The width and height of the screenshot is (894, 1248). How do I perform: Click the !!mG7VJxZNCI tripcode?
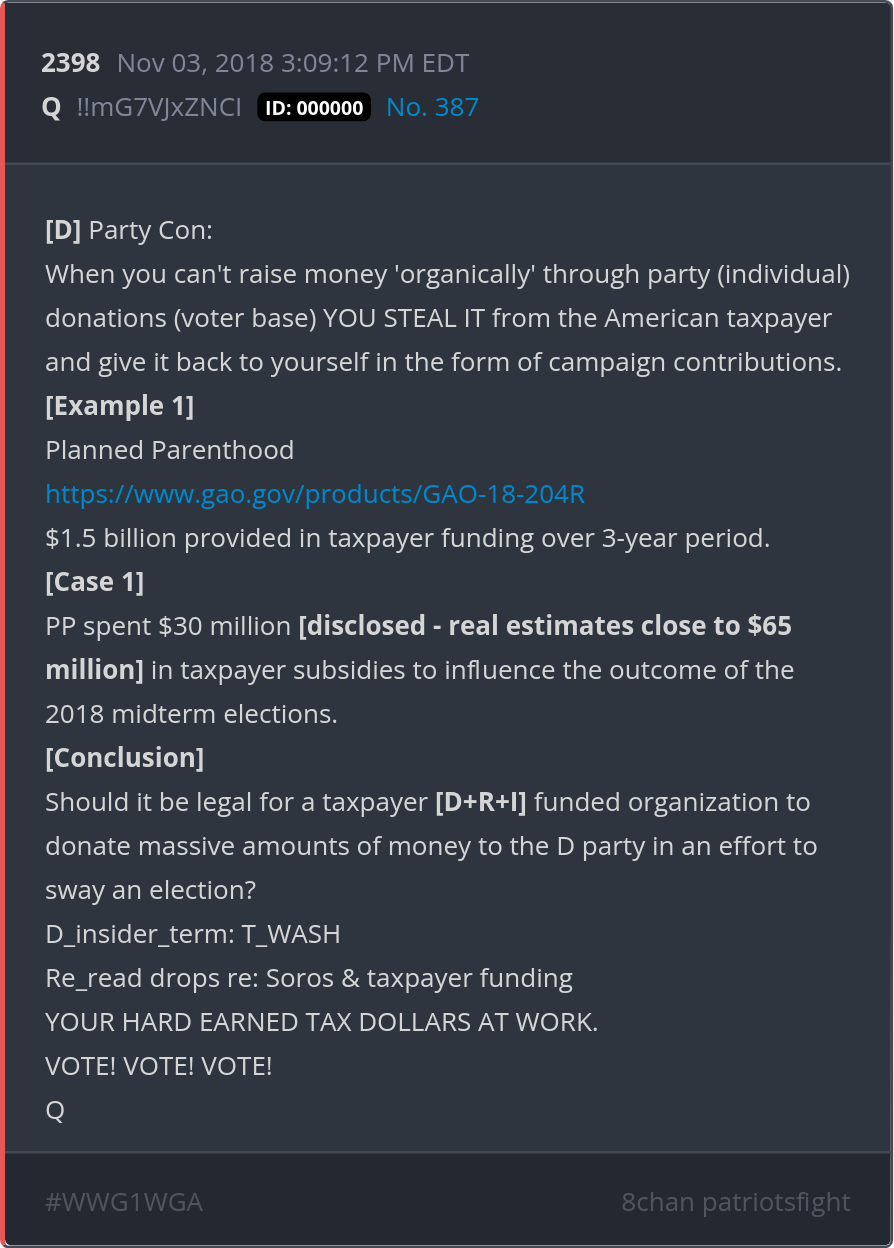pos(159,108)
